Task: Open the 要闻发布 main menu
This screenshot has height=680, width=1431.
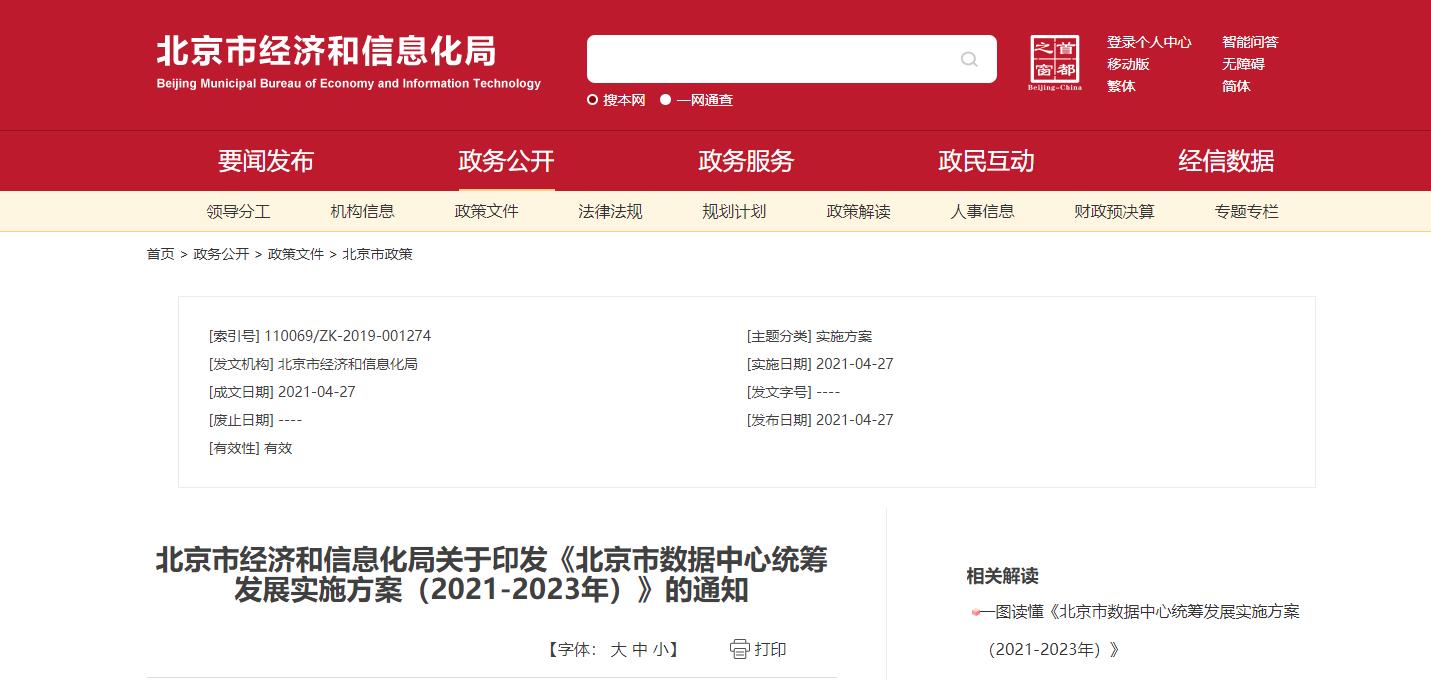Action: pyautogui.click(x=266, y=161)
